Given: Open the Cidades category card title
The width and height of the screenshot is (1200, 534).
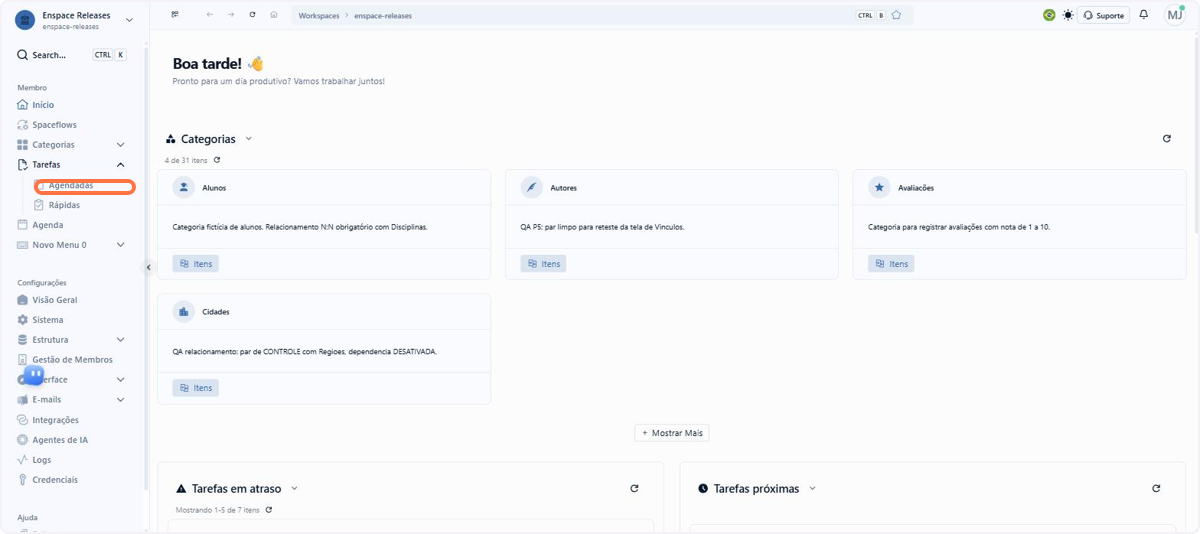Looking at the screenshot, I should click(x=216, y=312).
